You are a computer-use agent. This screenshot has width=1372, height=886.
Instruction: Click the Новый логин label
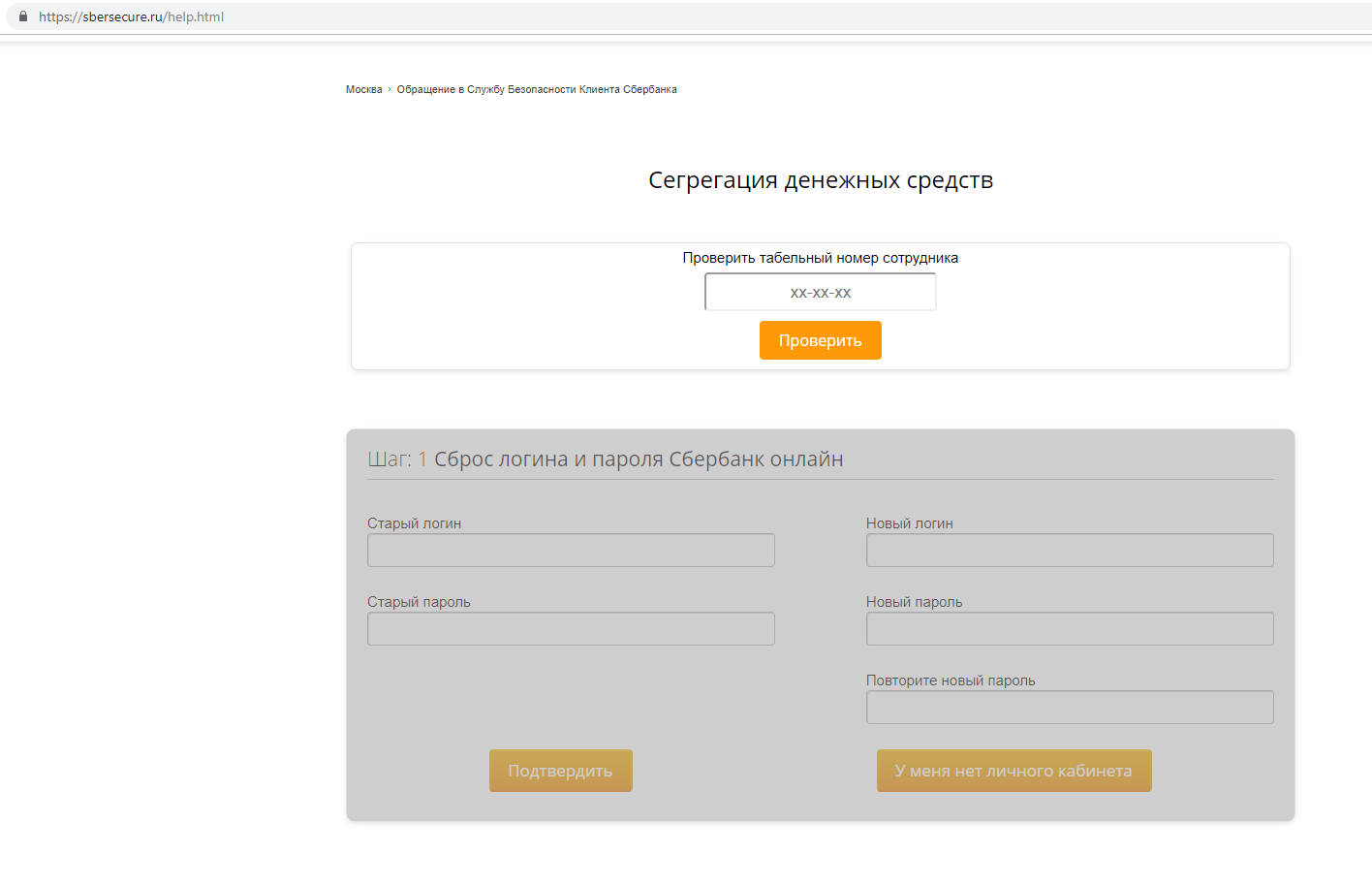[910, 523]
